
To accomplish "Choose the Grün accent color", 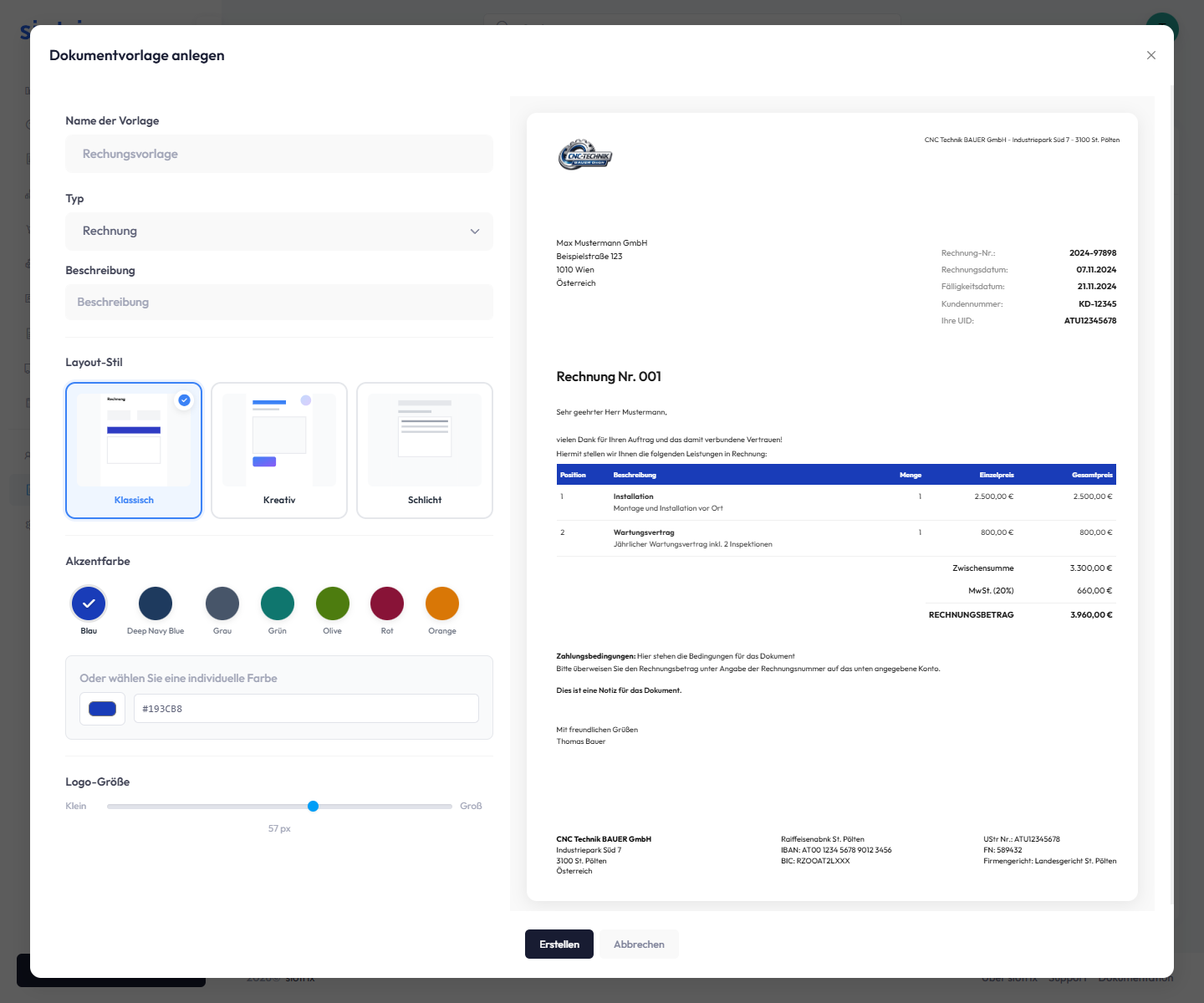I will pyautogui.click(x=278, y=603).
